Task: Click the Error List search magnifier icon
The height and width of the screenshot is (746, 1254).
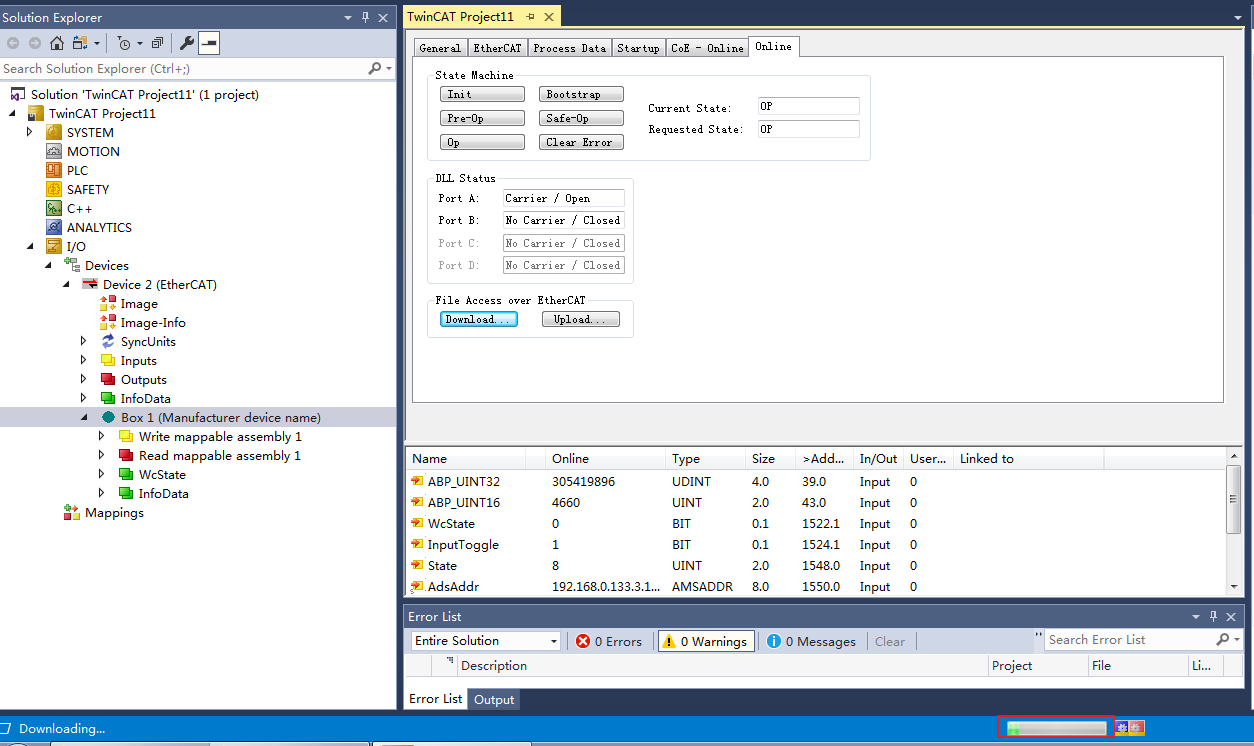Action: pos(1222,639)
